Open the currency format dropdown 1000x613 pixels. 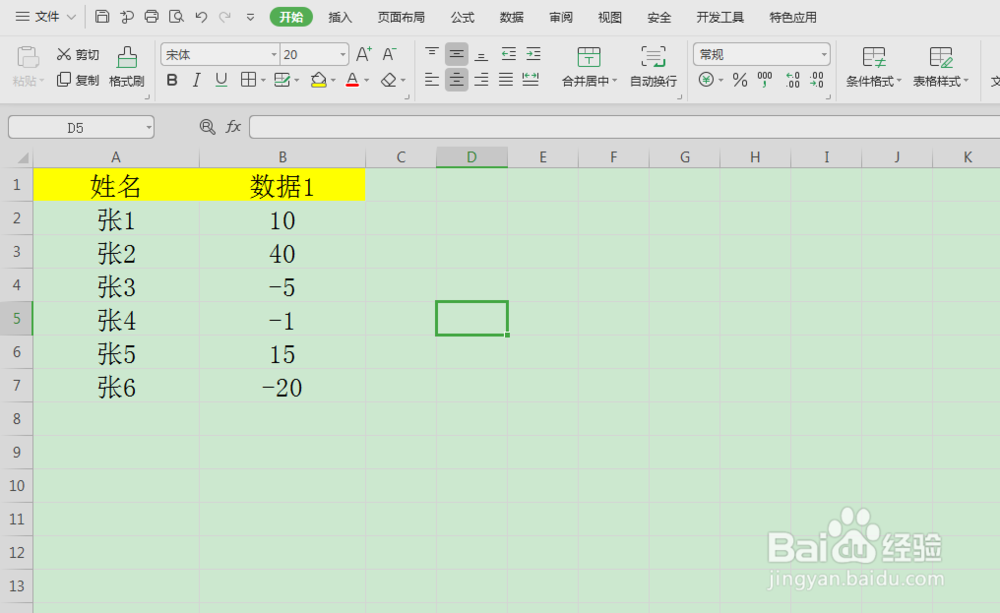[721, 80]
